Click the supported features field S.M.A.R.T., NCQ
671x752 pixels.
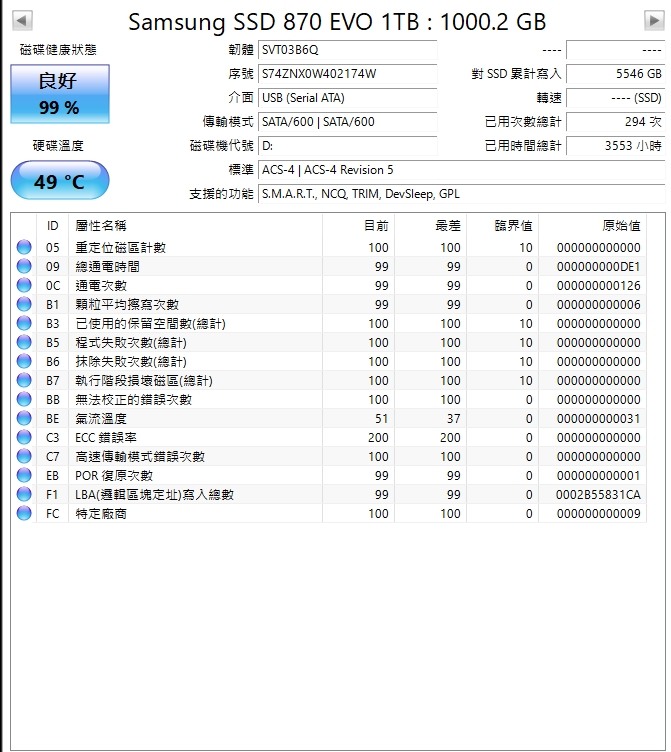point(461,194)
